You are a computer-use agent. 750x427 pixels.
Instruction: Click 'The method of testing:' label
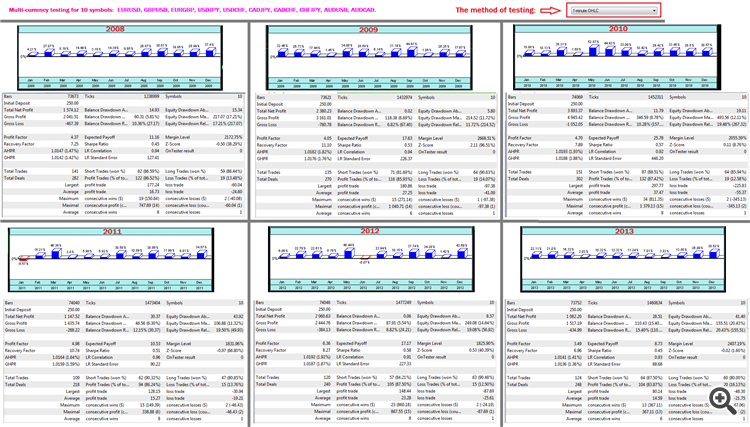pyautogui.click(x=495, y=10)
